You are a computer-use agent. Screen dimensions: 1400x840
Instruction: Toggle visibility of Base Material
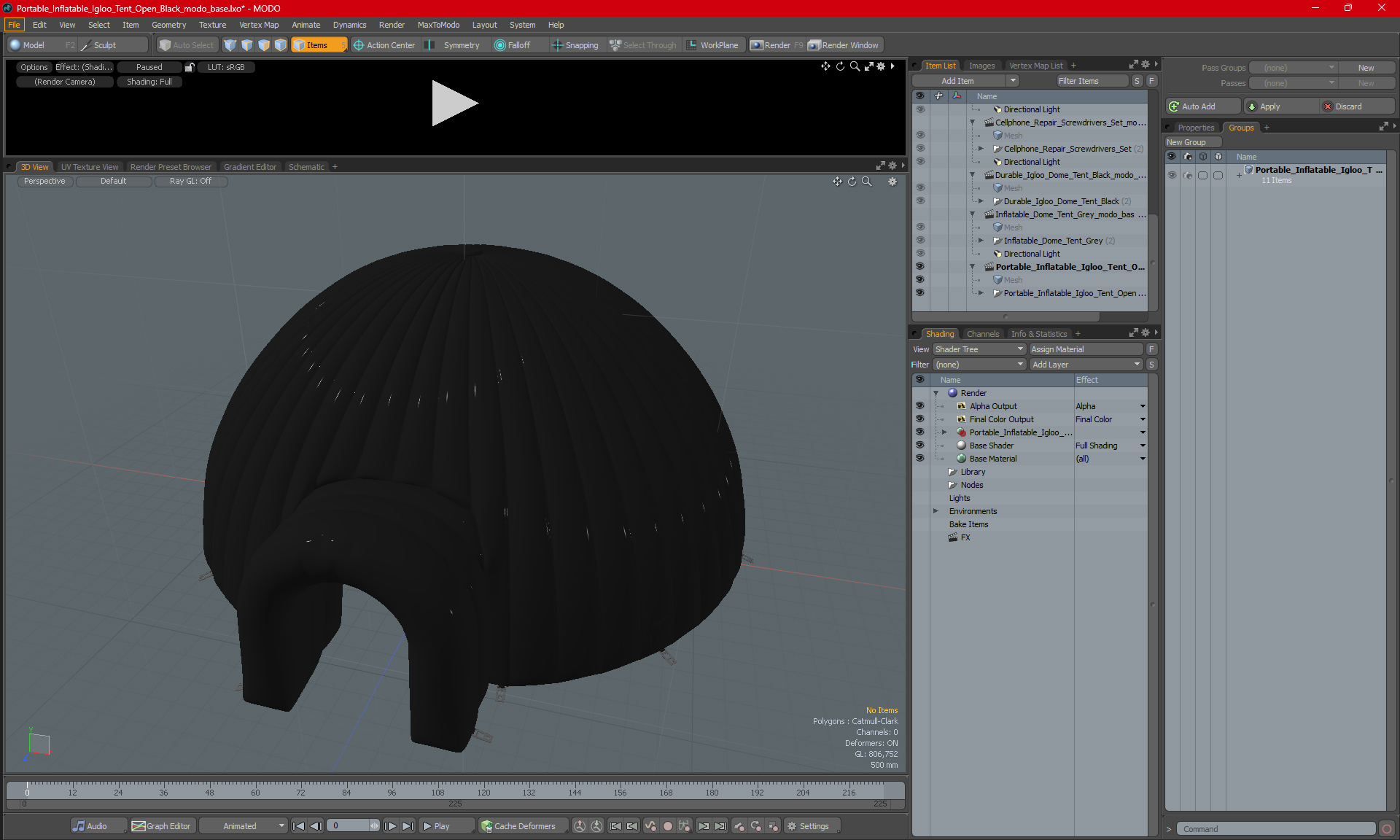(x=919, y=459)
